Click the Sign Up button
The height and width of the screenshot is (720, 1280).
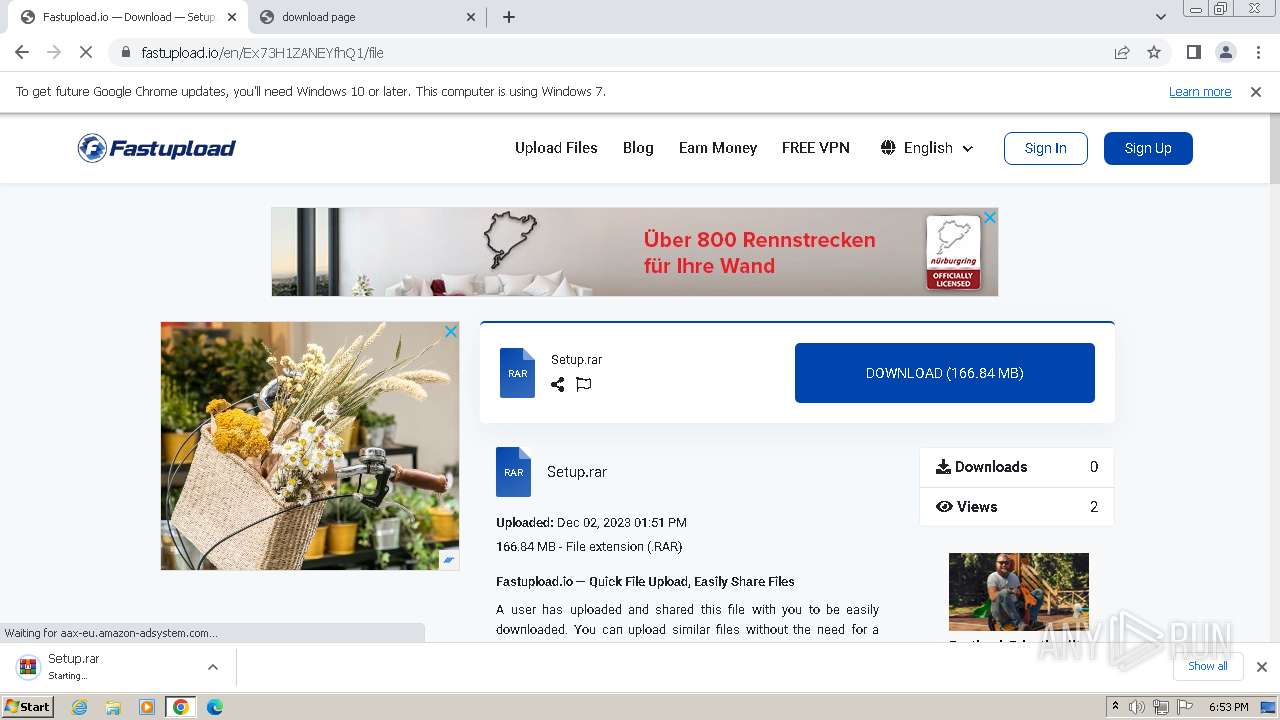[1148, 148]
